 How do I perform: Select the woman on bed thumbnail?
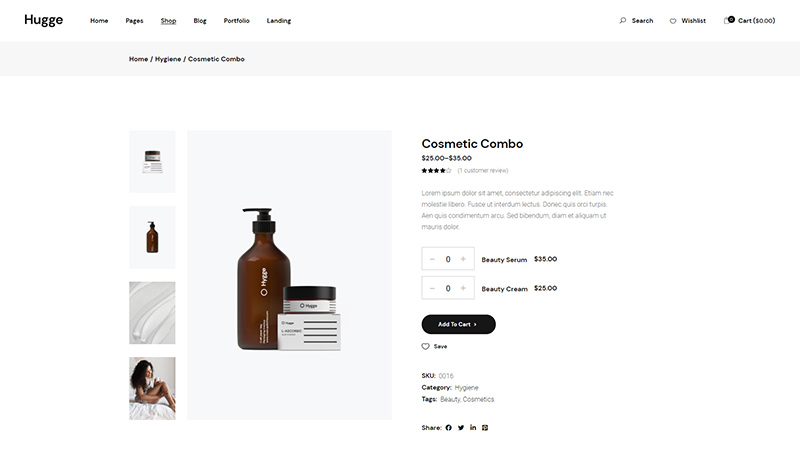[x=152, y=388]
